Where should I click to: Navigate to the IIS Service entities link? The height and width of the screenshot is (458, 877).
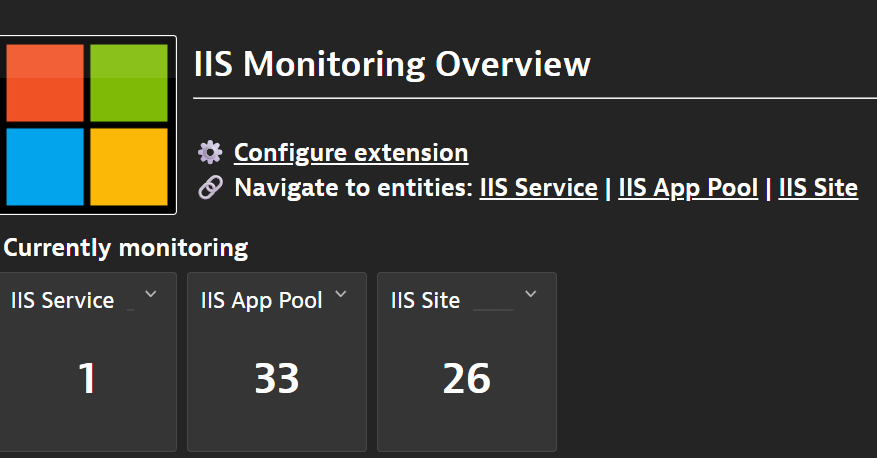(x=538, y=188)
